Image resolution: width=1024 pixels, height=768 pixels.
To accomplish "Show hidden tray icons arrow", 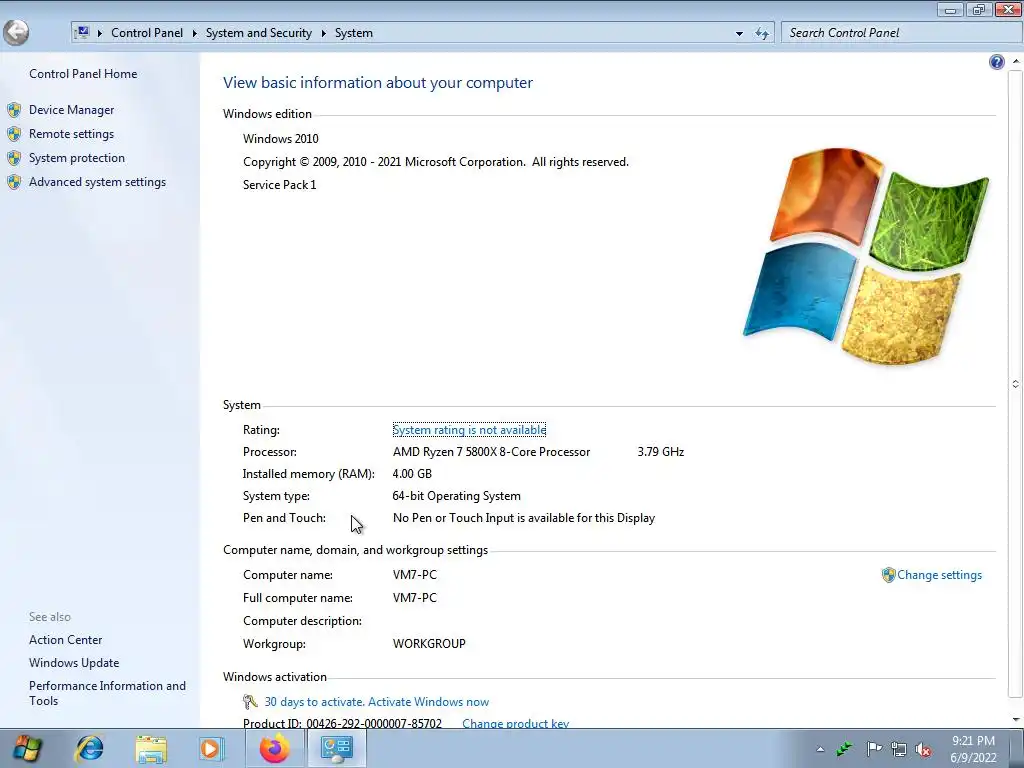I will 820,749.
